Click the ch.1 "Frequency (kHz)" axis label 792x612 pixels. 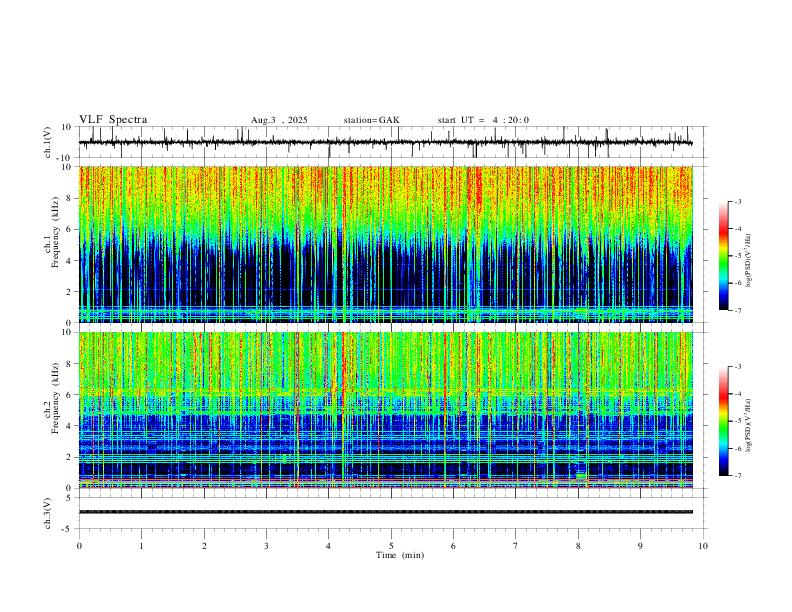tap(56, 233)
